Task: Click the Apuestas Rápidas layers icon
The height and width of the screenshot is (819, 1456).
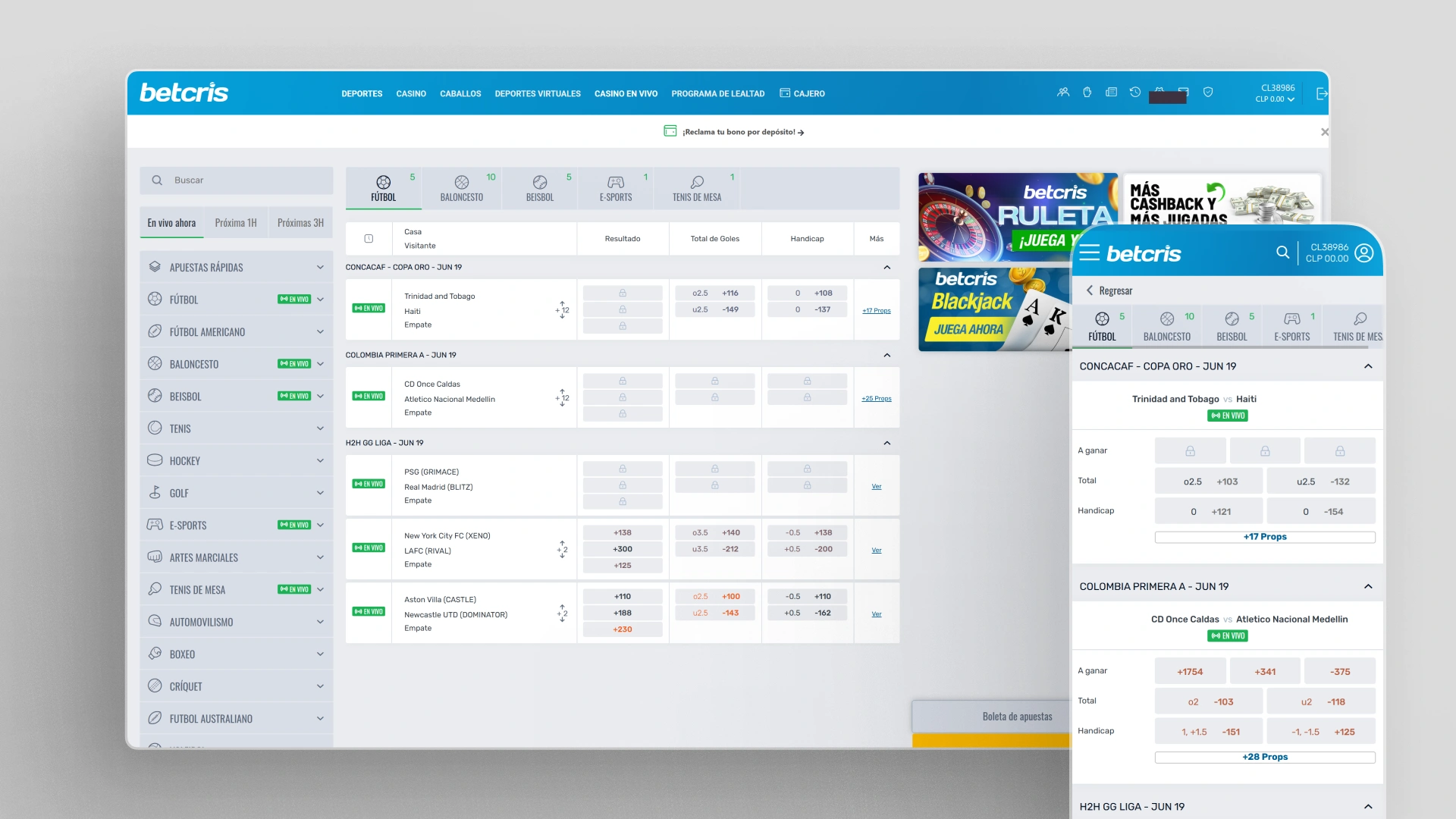Action: (x=155, y=267)
